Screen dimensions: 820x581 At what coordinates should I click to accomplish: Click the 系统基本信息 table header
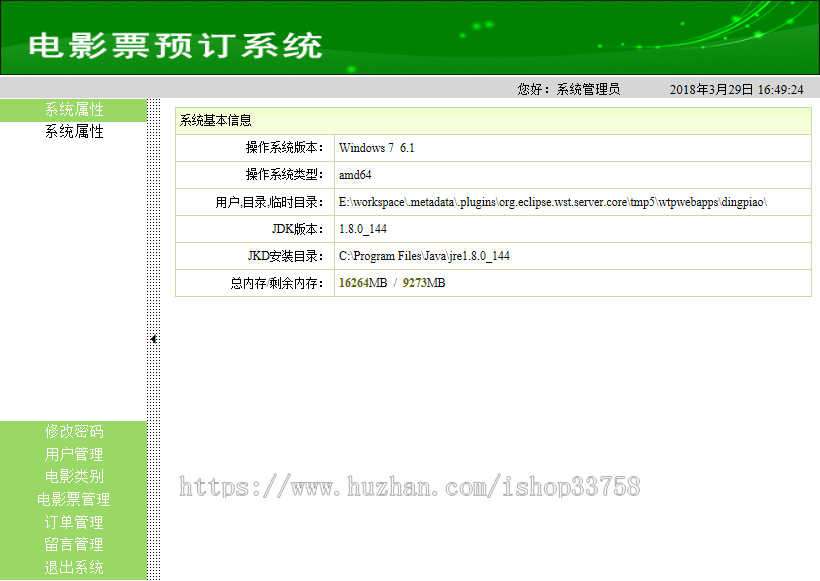click(493, 121)
